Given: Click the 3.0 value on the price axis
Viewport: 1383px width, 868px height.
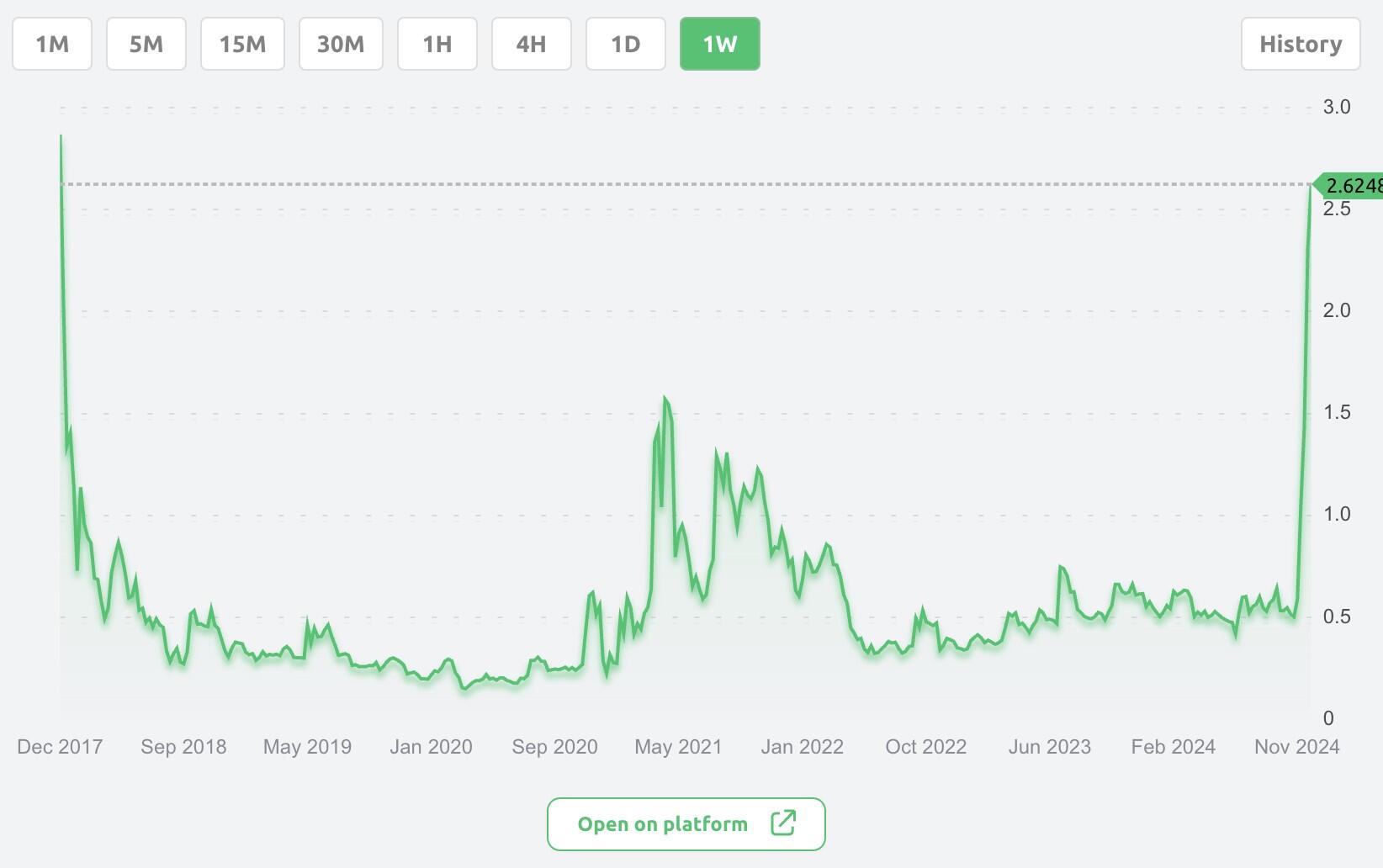Looking at the screenshot, I should coord(1336,107).
